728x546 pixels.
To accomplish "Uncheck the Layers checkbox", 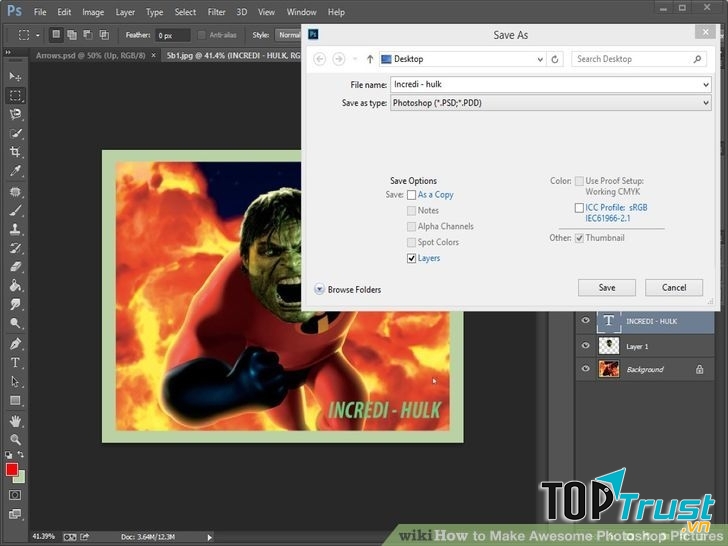I will coord(411,259).
